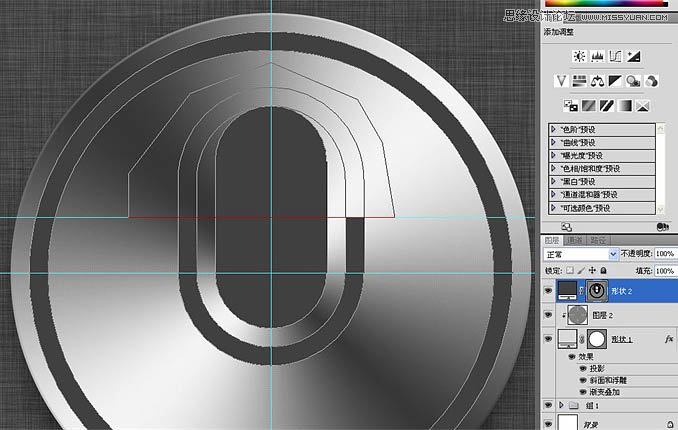Click scroll-up arrow of presets list
The image size is (678, 430).
click(x=660, y=128)
